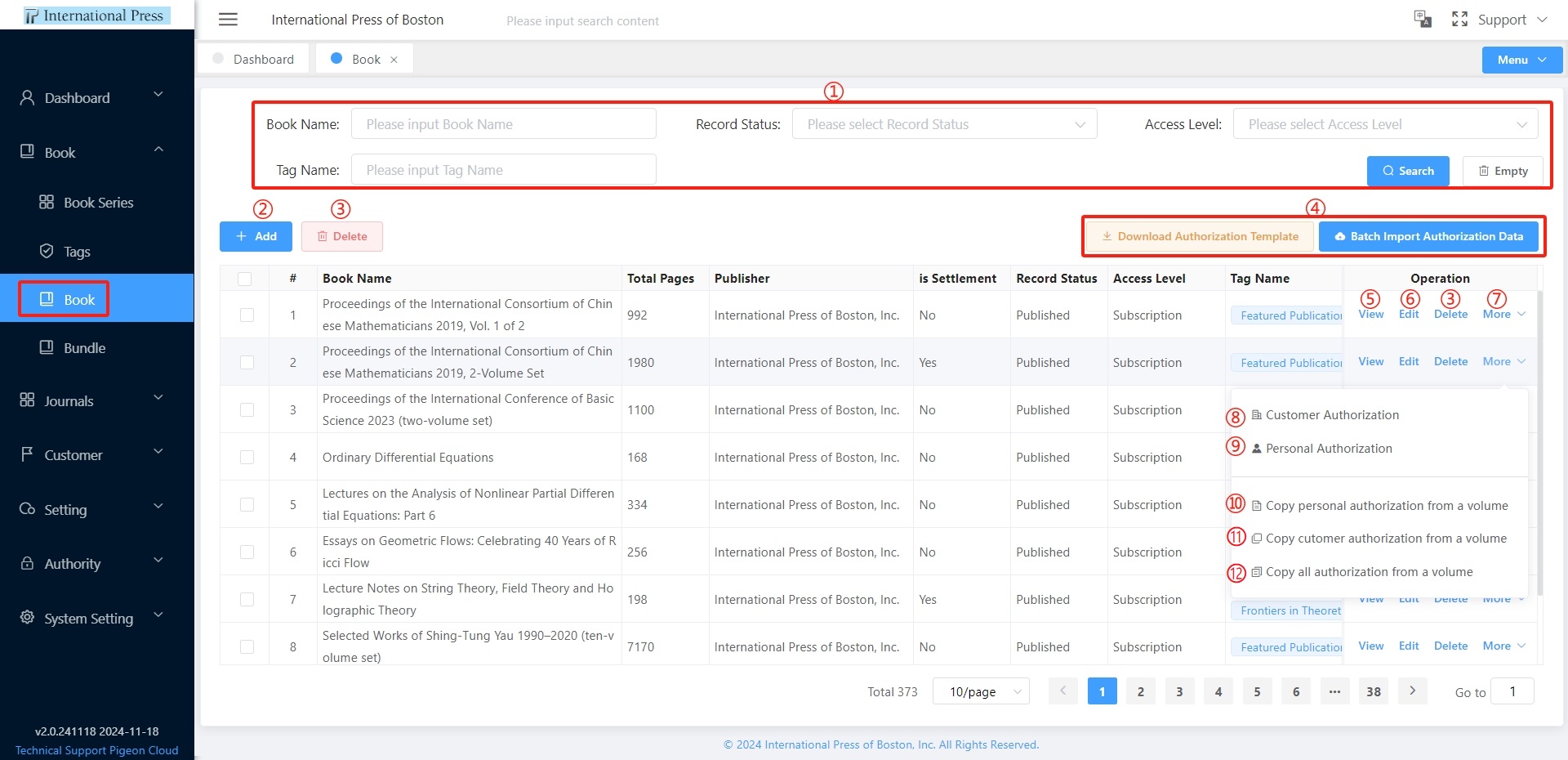Close the Book tab with X icon
This screenshot has width=1568, height=760.
[394, 60]
